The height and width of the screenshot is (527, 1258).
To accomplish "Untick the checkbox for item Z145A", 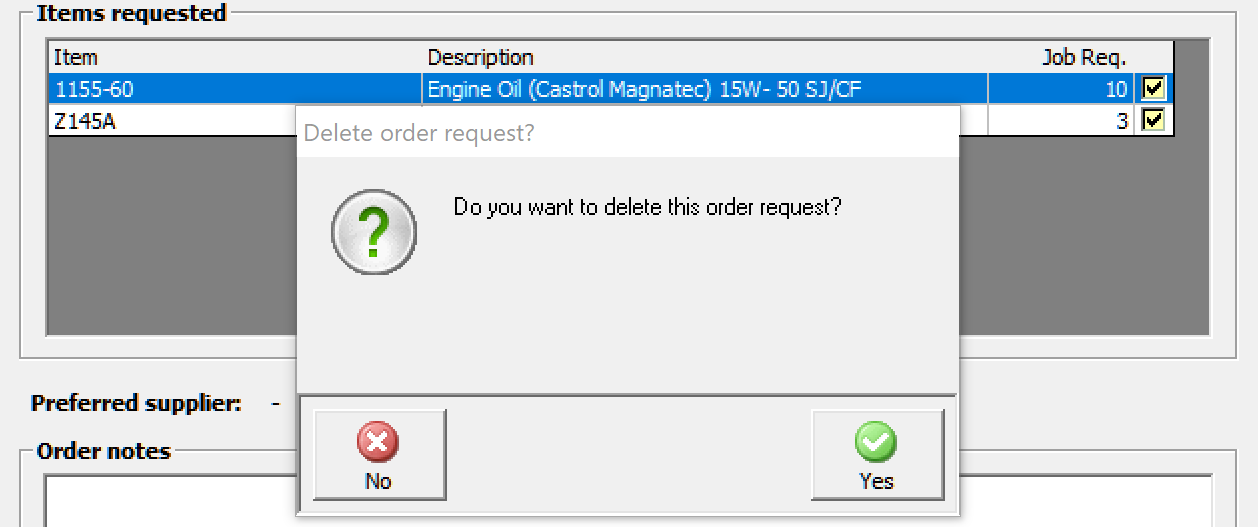I will click(x=1154, y=121).
